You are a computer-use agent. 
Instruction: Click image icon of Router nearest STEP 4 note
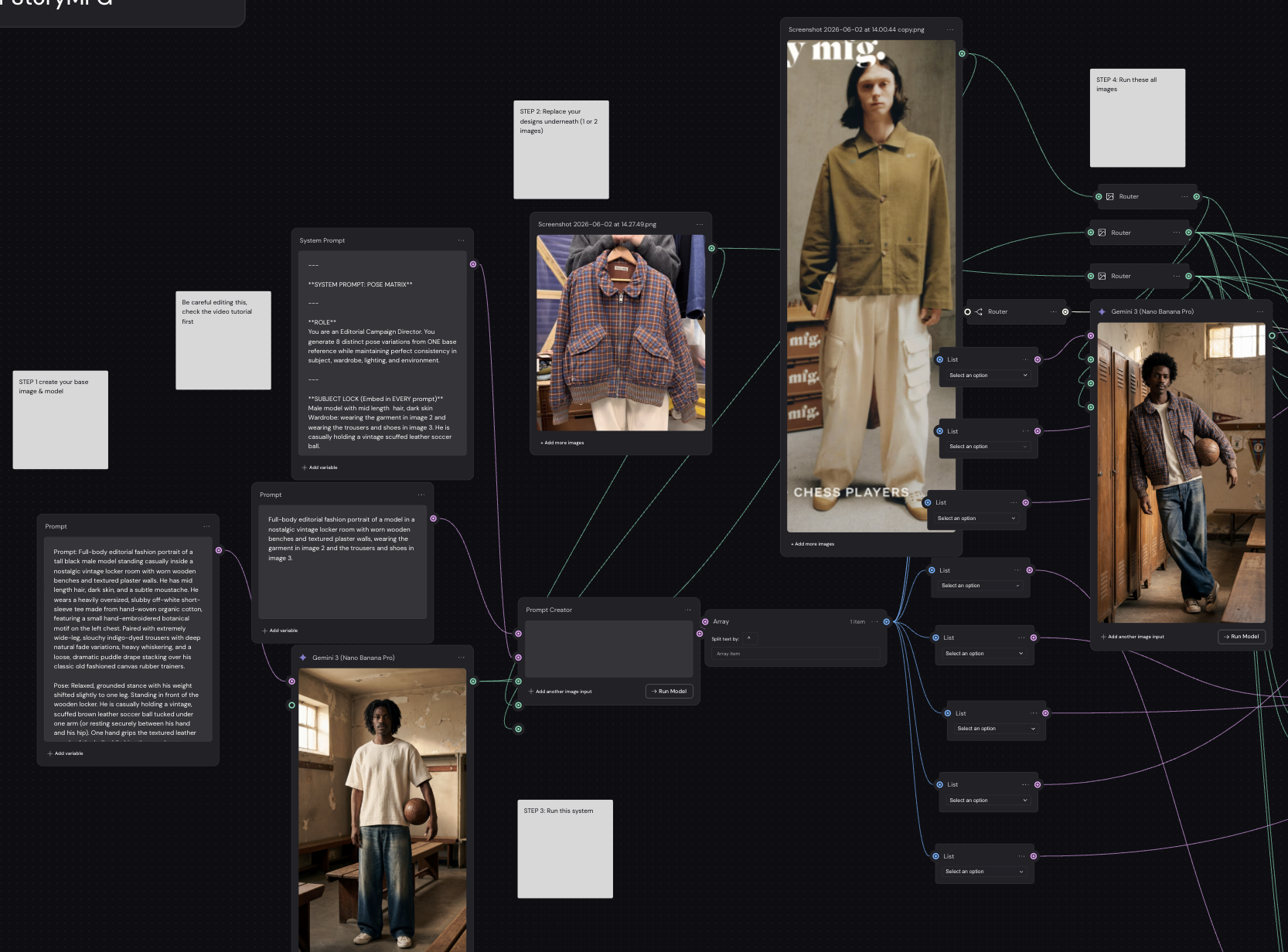[x=1109, y=196]
